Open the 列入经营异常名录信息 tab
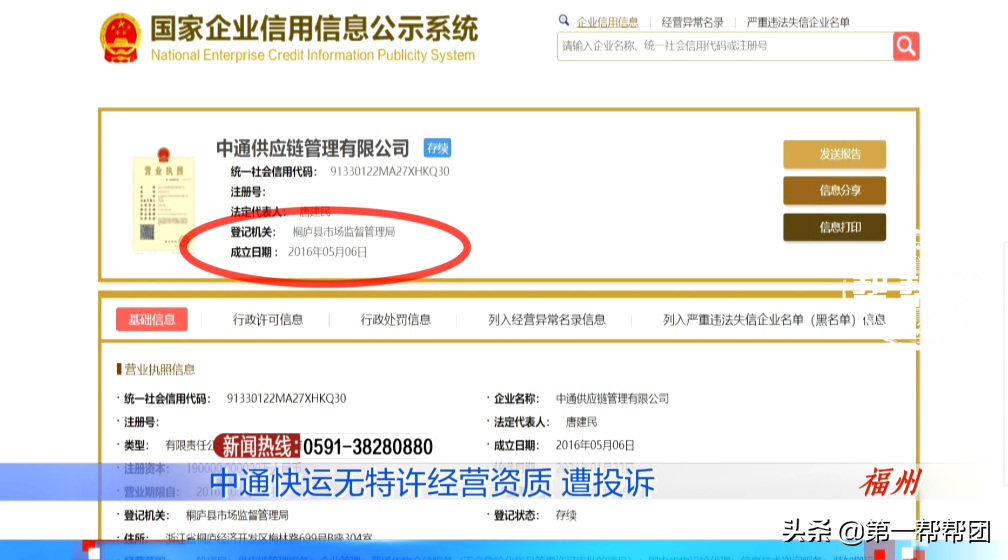 pos(546,320)
